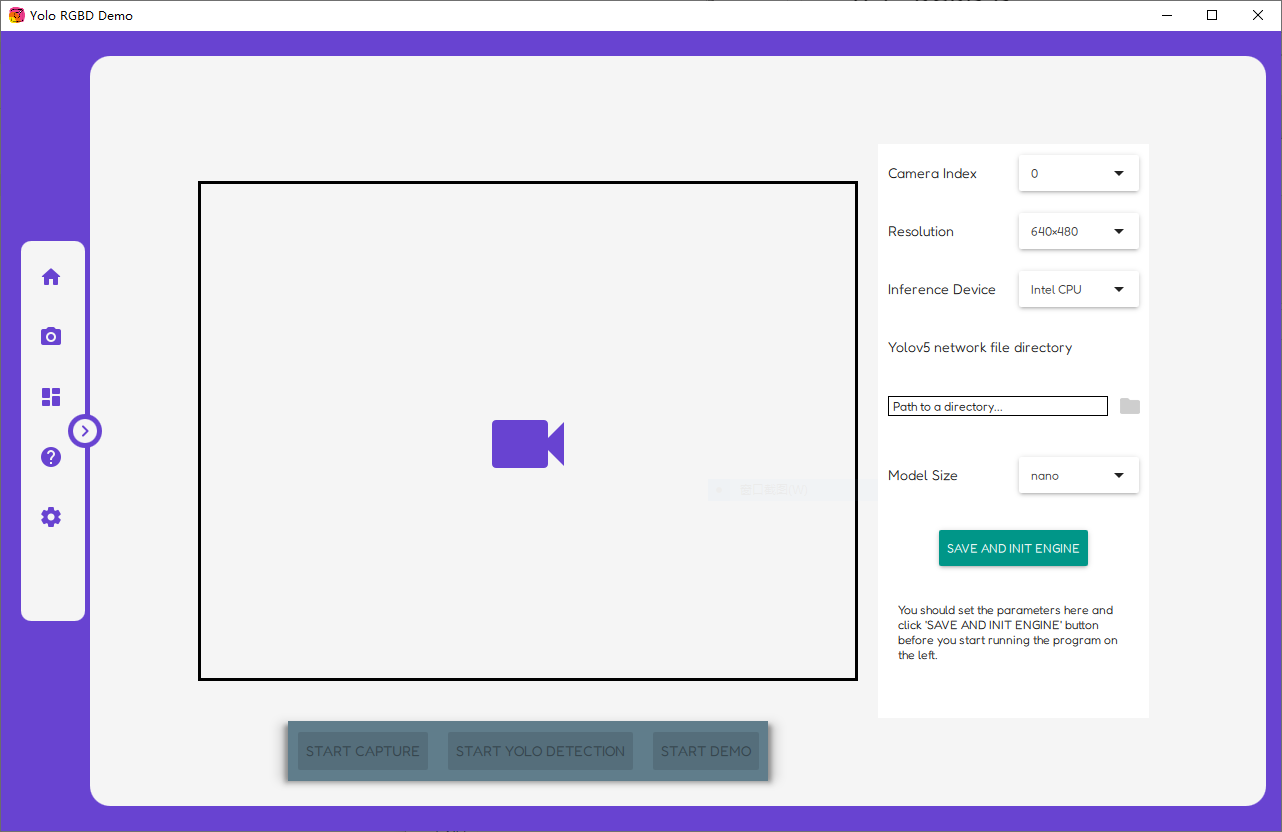Viewport: 1282px width, 832px height.
Task: Click the START DEMO button
Action: click(x=706, y=751)
